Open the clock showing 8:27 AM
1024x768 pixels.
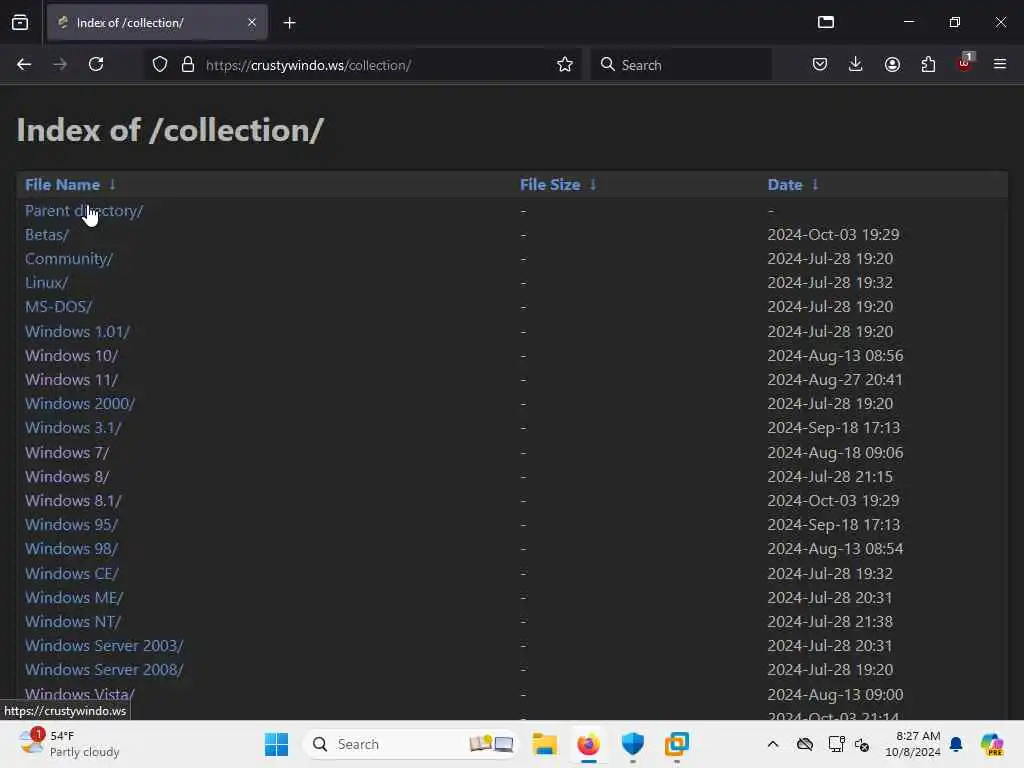tap(913, 744)
